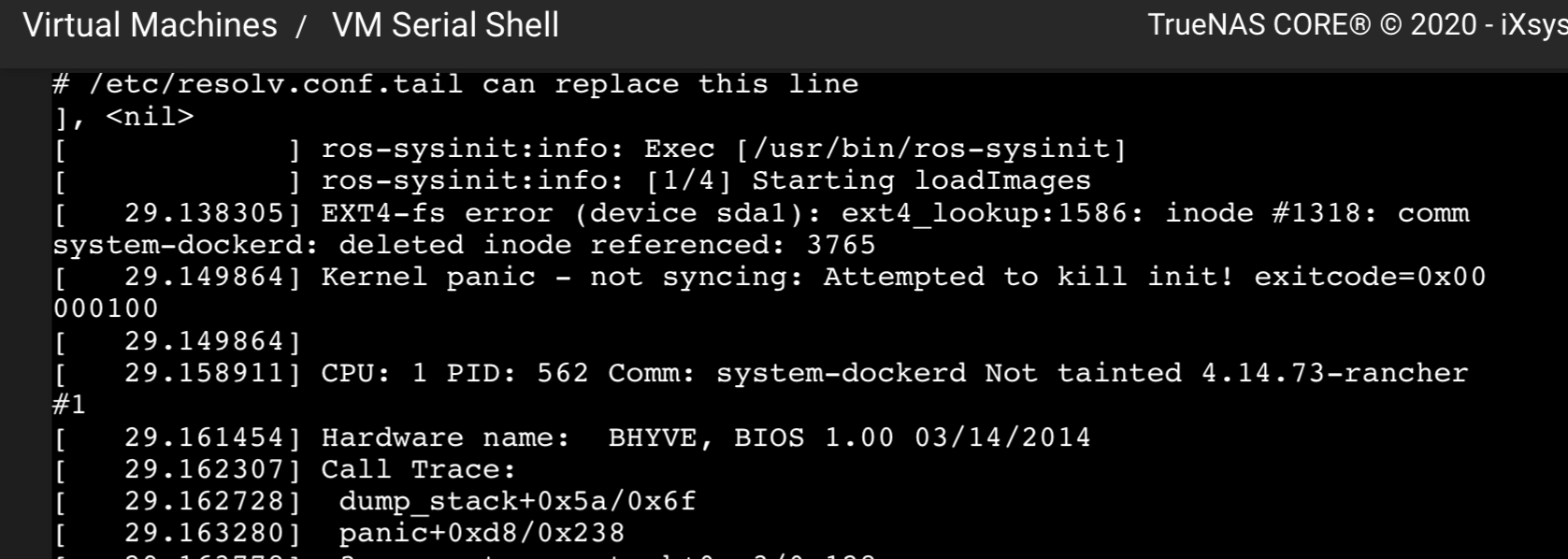Click the 000100 exitcode continuation line
This screenshot has width=1568, height=559.
[106, 308]
